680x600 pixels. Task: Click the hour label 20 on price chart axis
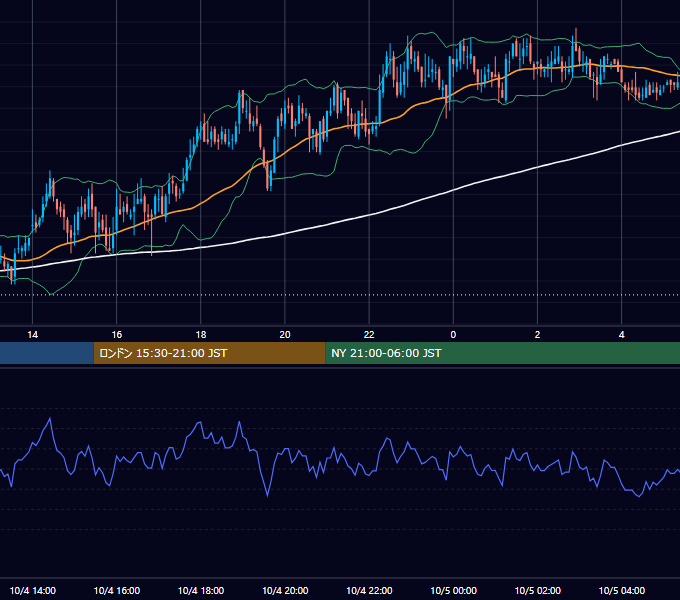point(285,335)
